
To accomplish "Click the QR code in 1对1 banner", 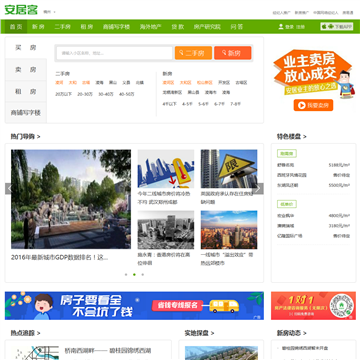I will pyautogui.click(x=342, y=306).
